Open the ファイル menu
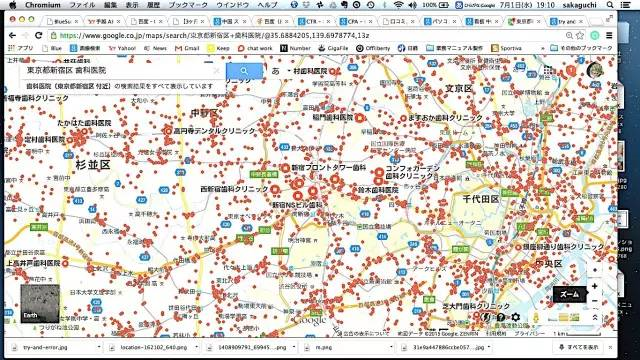The image size is (640, 360). 82,5
